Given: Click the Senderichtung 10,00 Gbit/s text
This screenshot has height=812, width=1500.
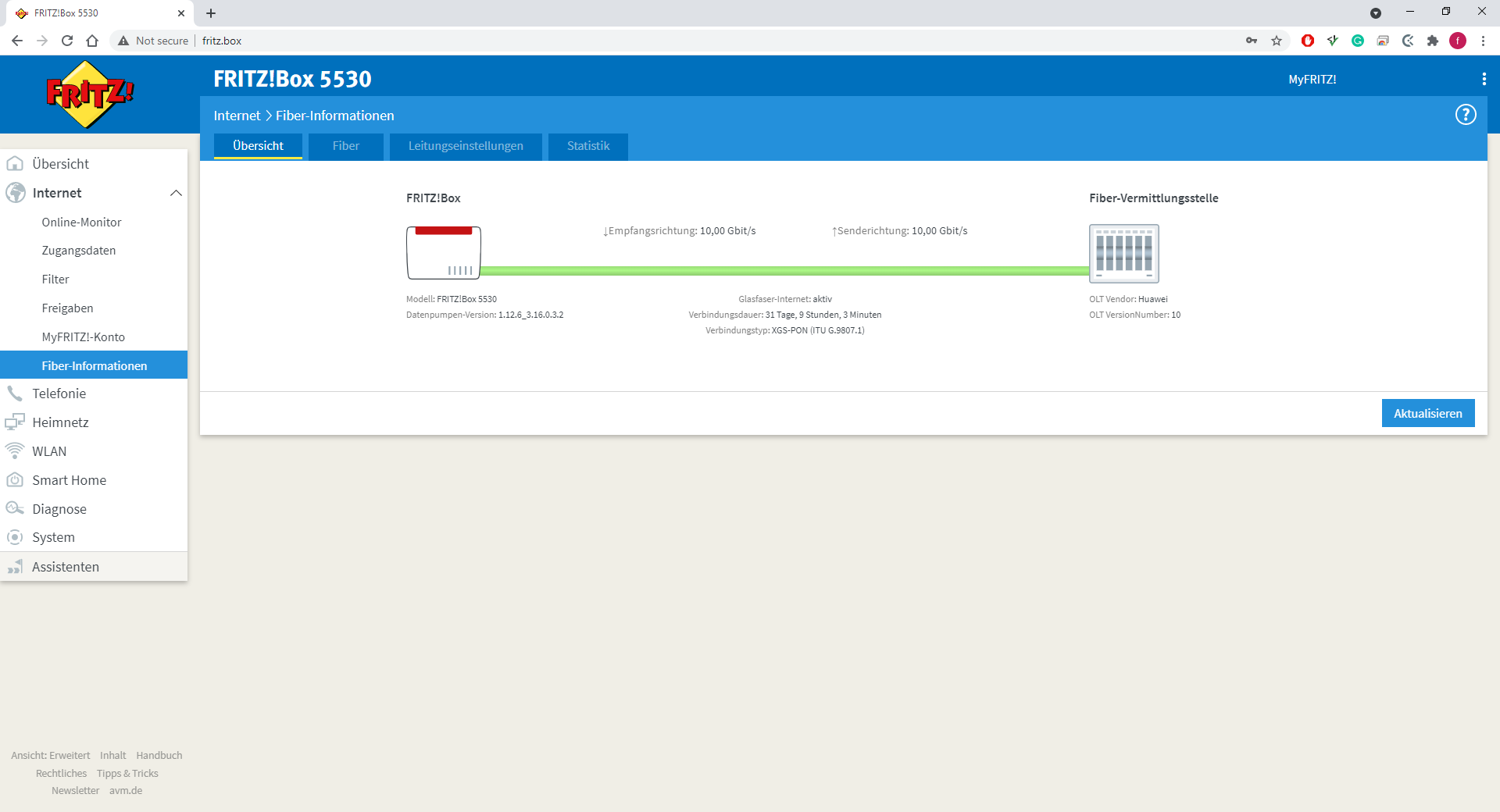Looking at the screenshot, I should click(x=899, y=231).
